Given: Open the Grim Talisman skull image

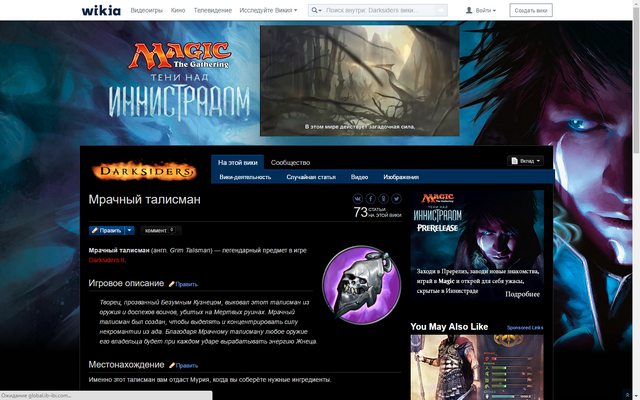Looking at the screenshot, I should tap(361, 285).
